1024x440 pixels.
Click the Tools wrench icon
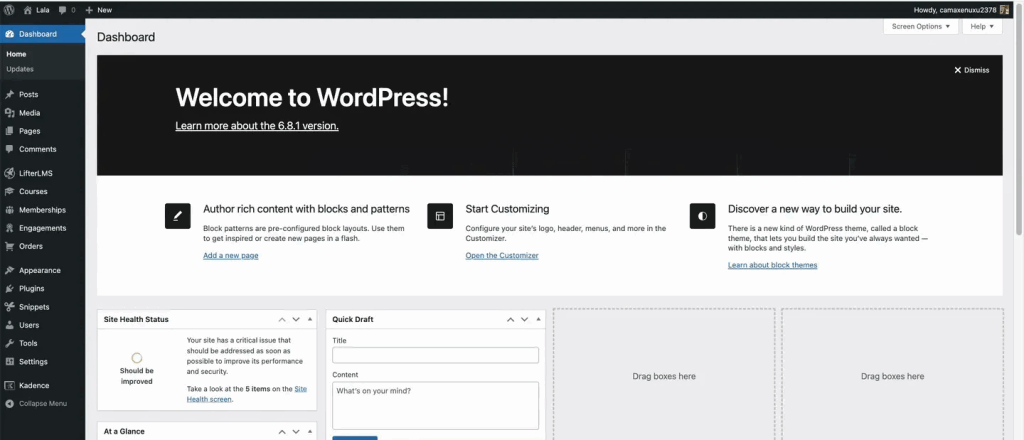9,343
